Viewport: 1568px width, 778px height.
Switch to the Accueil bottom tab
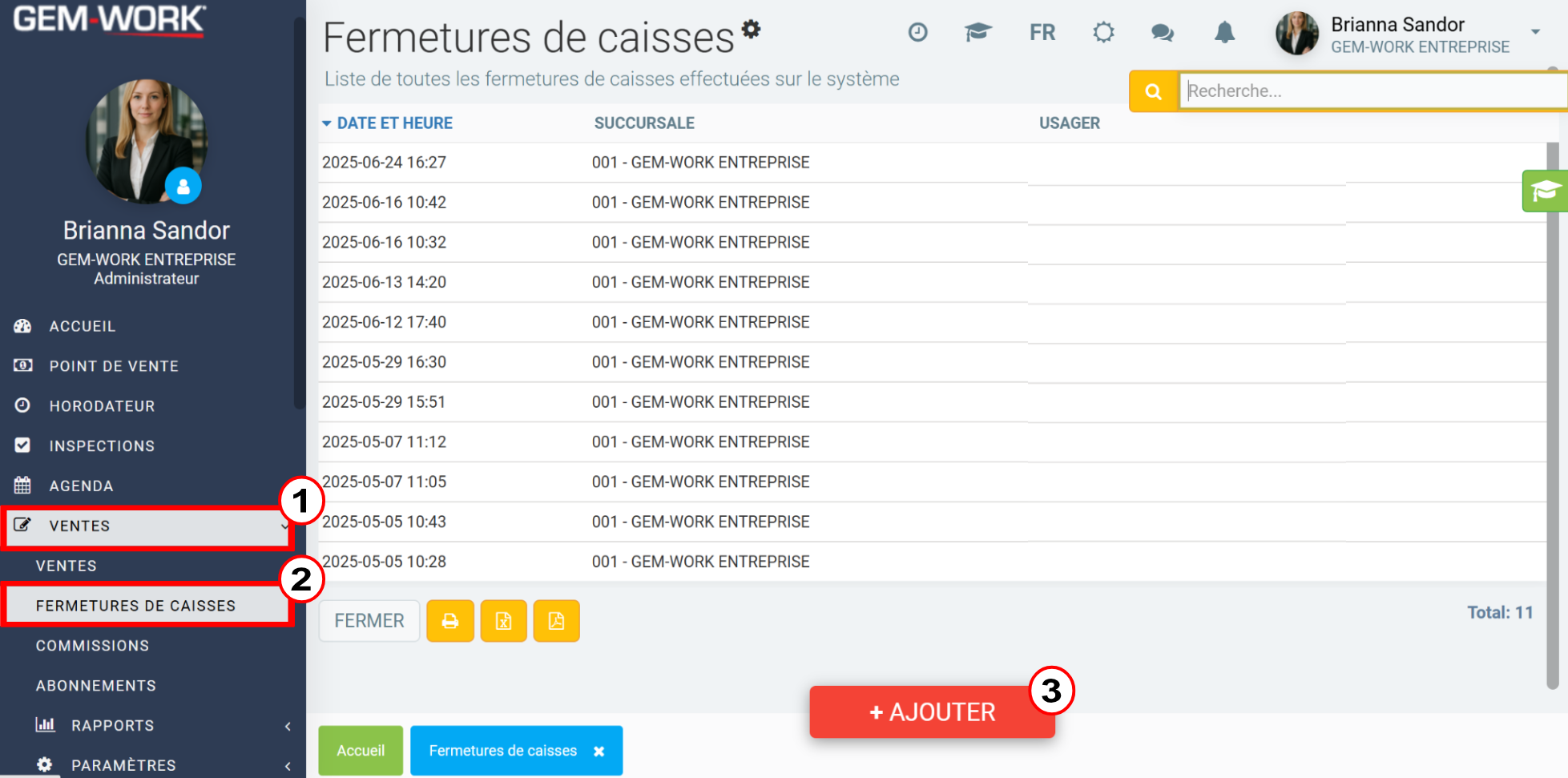click(x=361, y=751)
